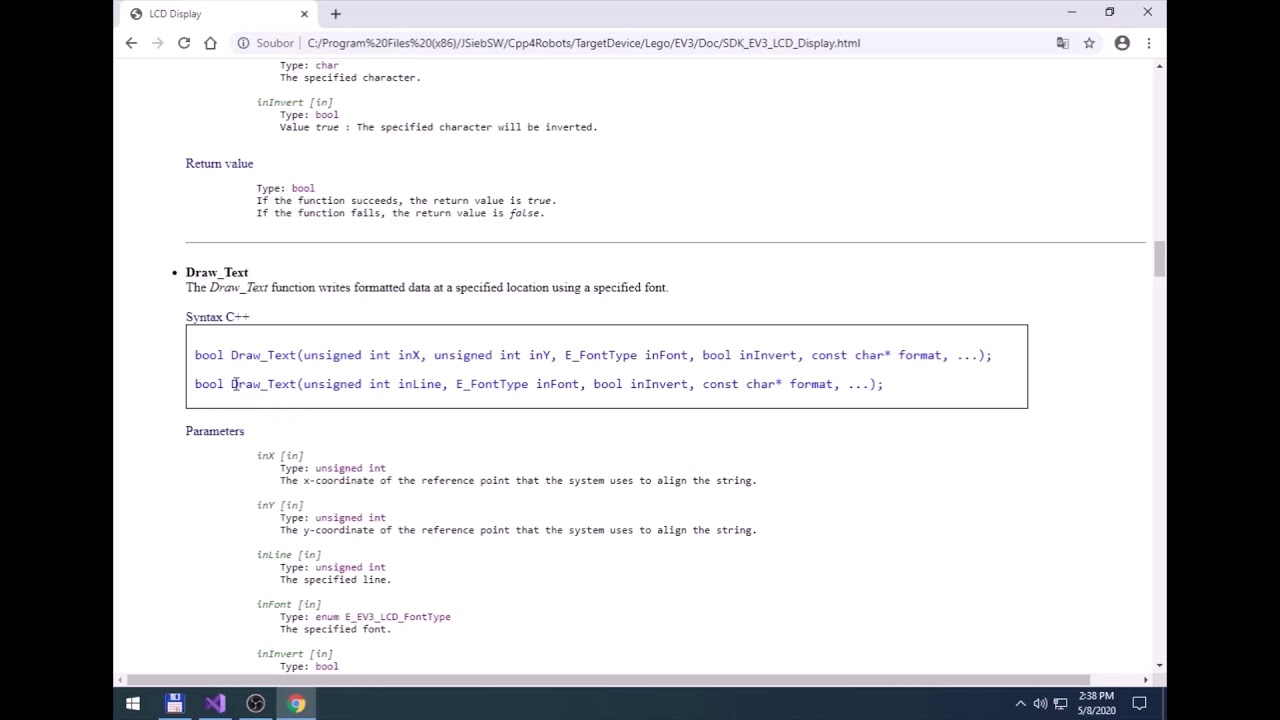Open the browser home page
1280x720 pixels.
click(210, 43)
